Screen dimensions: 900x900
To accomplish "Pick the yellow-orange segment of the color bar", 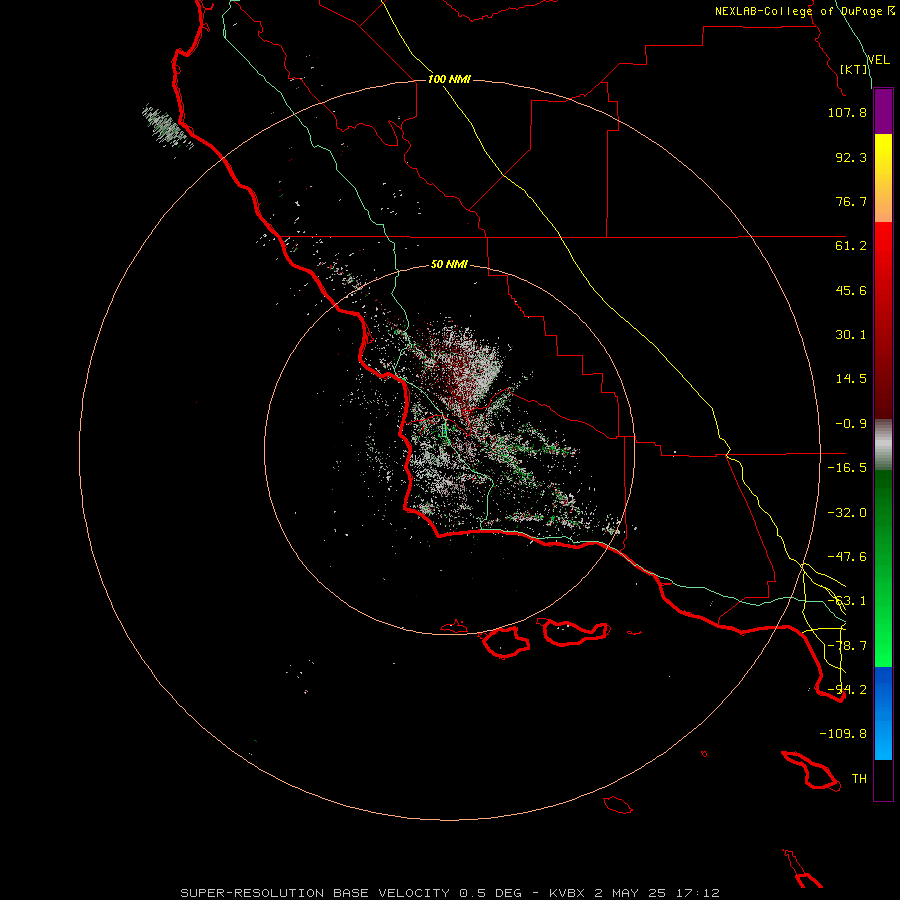I will coord(883,178).
